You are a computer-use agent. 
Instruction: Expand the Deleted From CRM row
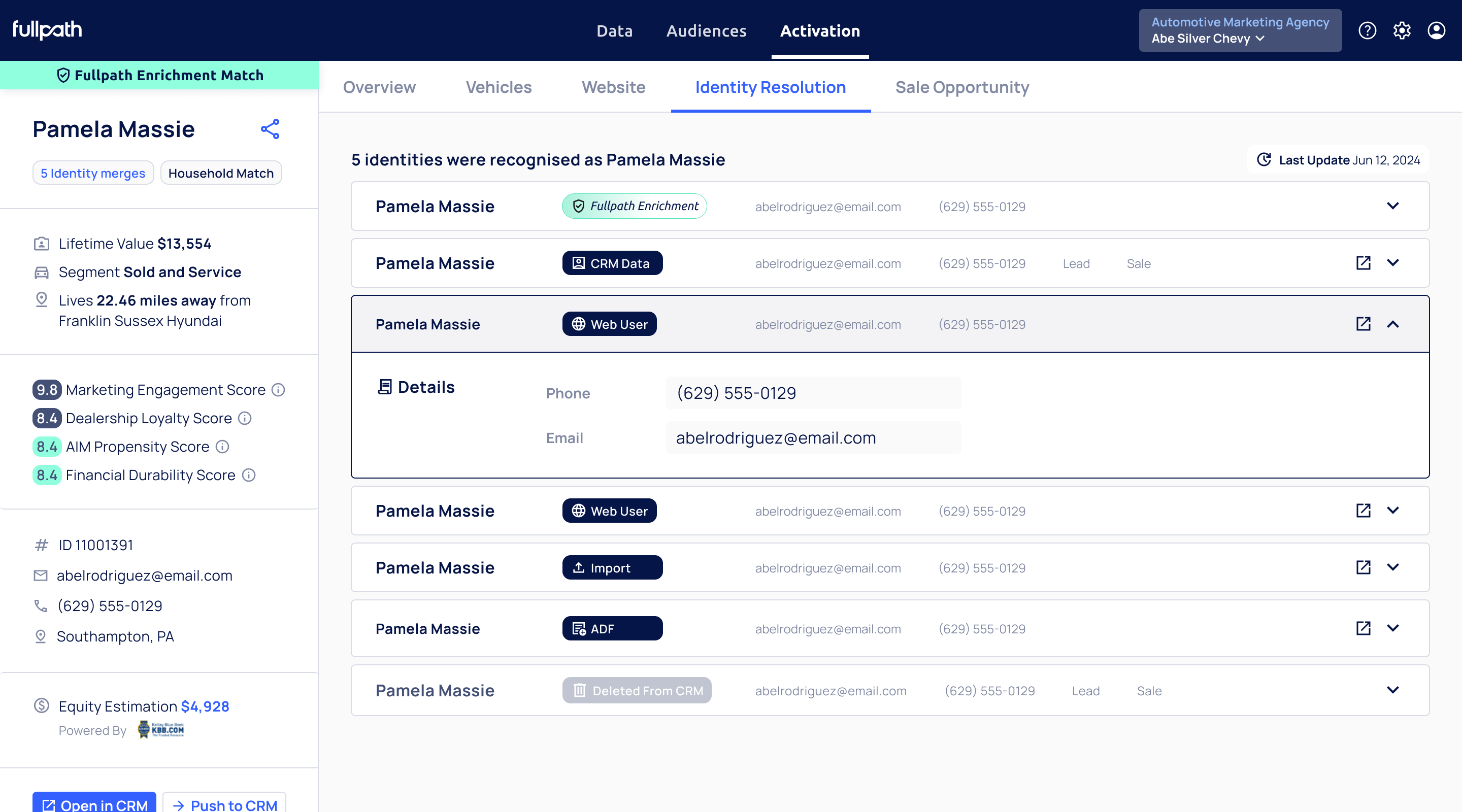pos(1392,690)
